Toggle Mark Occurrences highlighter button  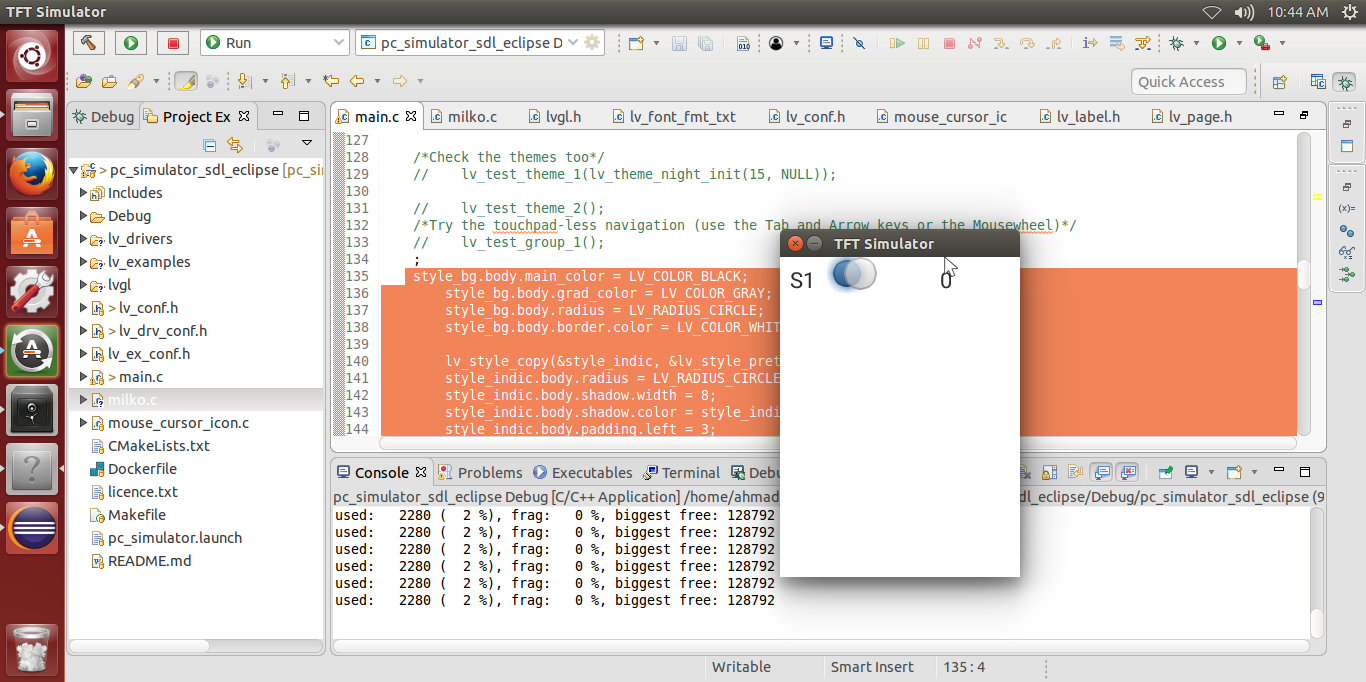click(186, 81)
